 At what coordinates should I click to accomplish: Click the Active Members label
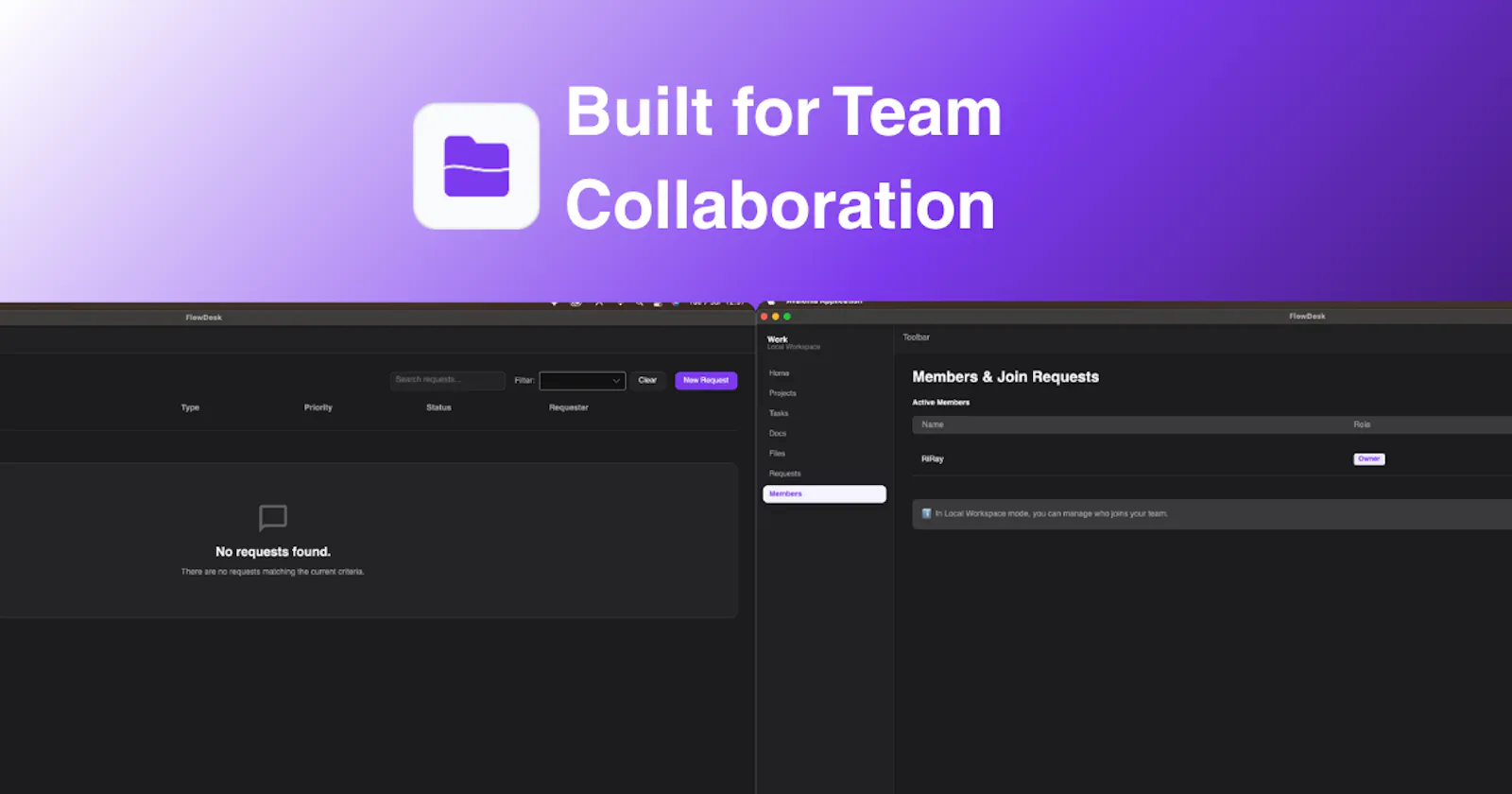pos(940,402)
